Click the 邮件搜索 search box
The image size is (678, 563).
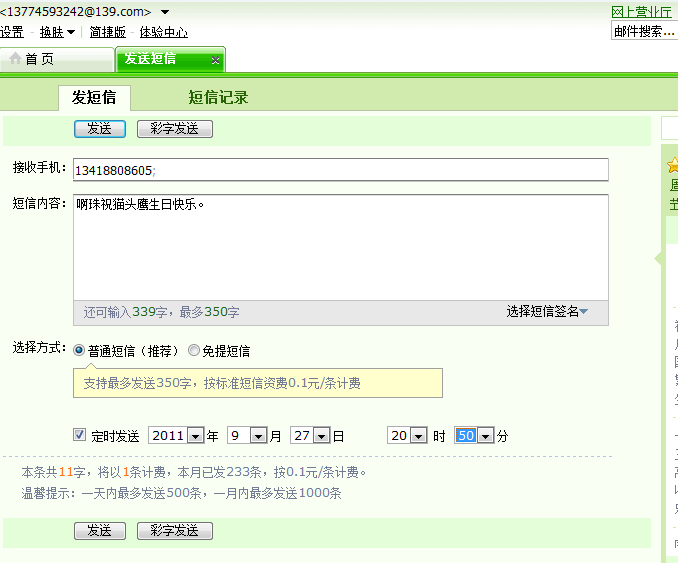click(x=644, y=31)
